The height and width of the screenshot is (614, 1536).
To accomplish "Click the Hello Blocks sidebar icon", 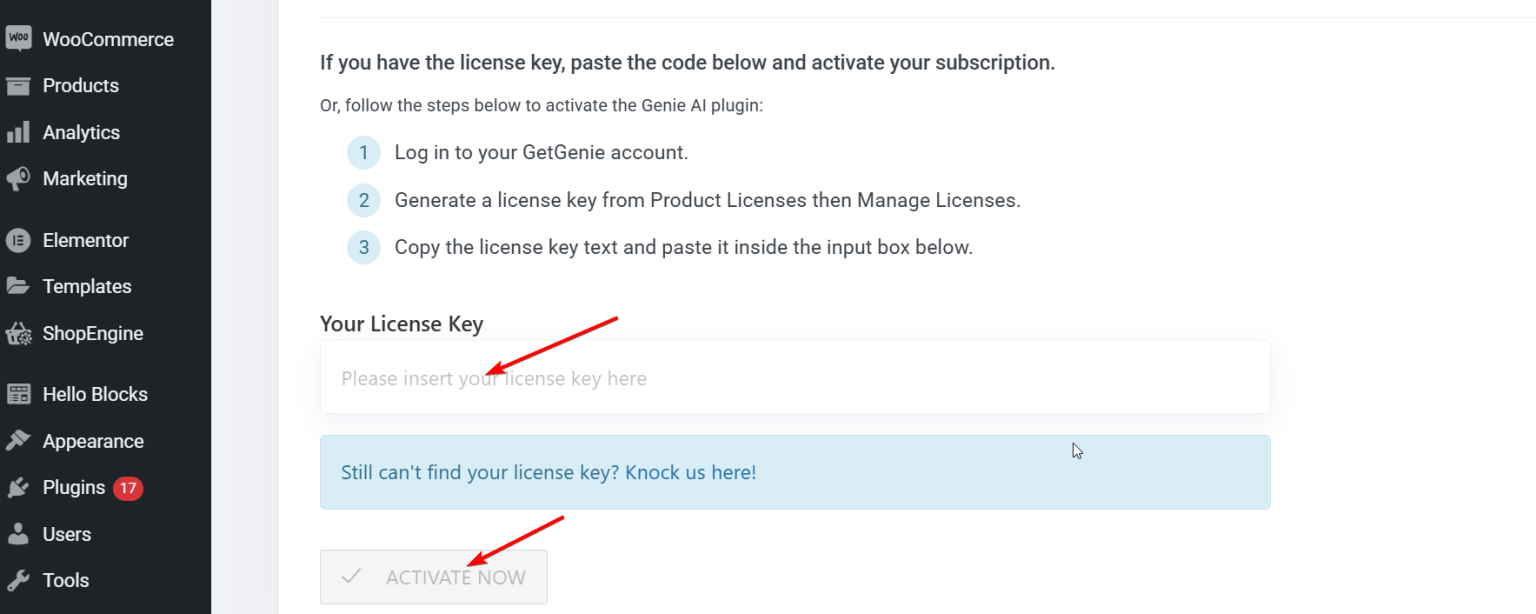I will tap(19, 393).
